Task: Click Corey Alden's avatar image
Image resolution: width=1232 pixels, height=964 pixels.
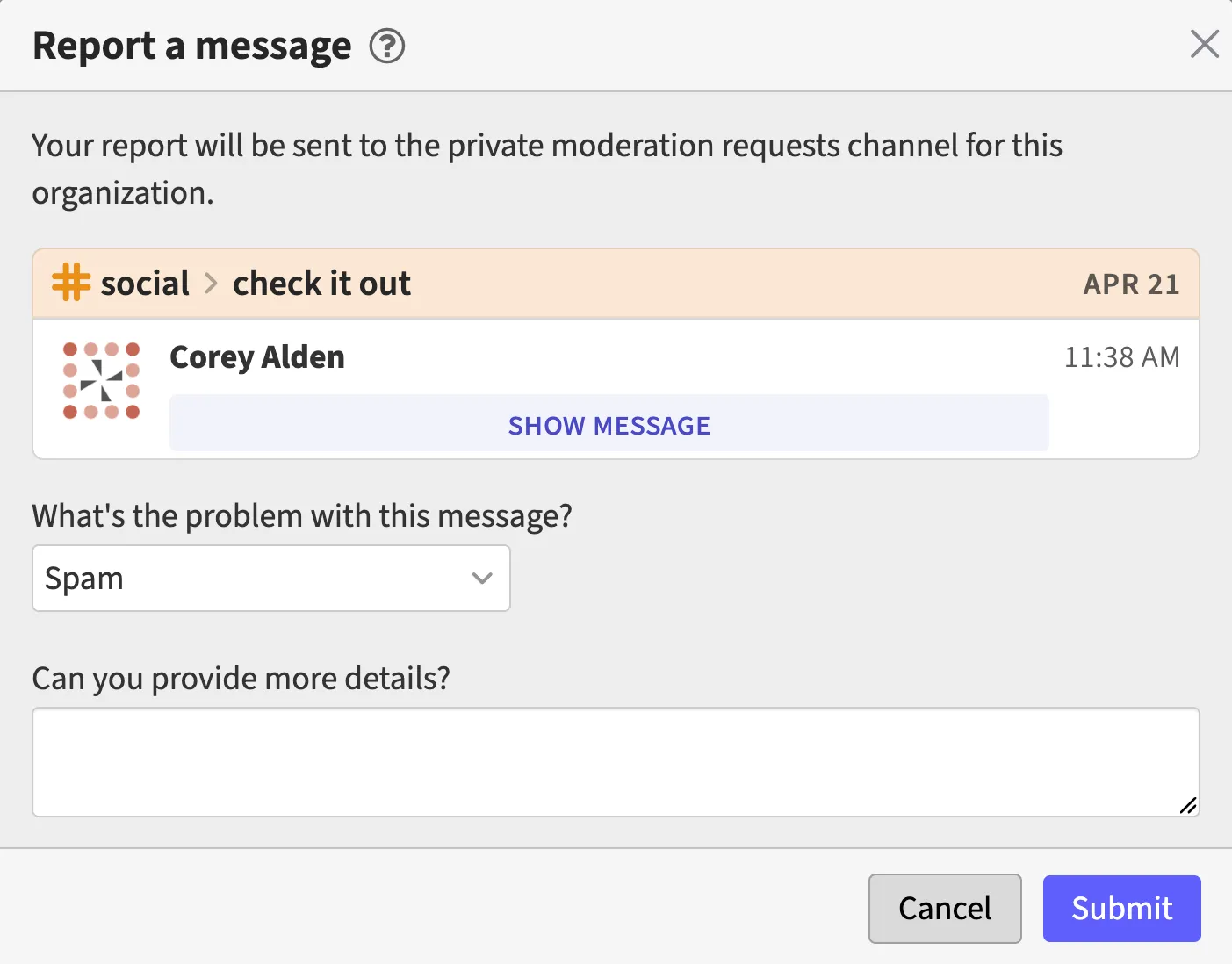Action: [x=102, y=380]
